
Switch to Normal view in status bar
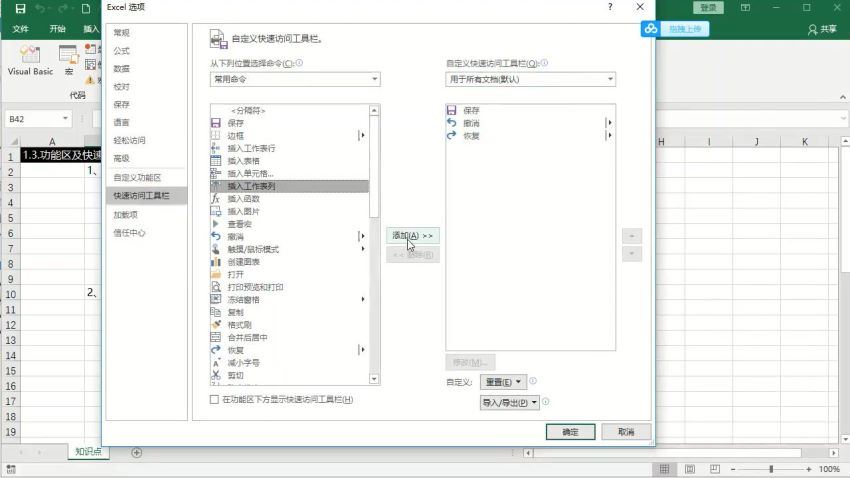tap(664, 469)
